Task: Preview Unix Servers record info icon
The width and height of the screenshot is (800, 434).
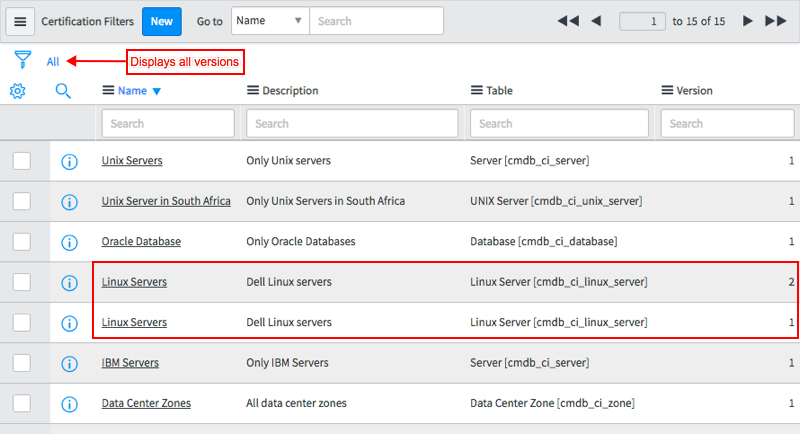Action: [x=69, y=162]
